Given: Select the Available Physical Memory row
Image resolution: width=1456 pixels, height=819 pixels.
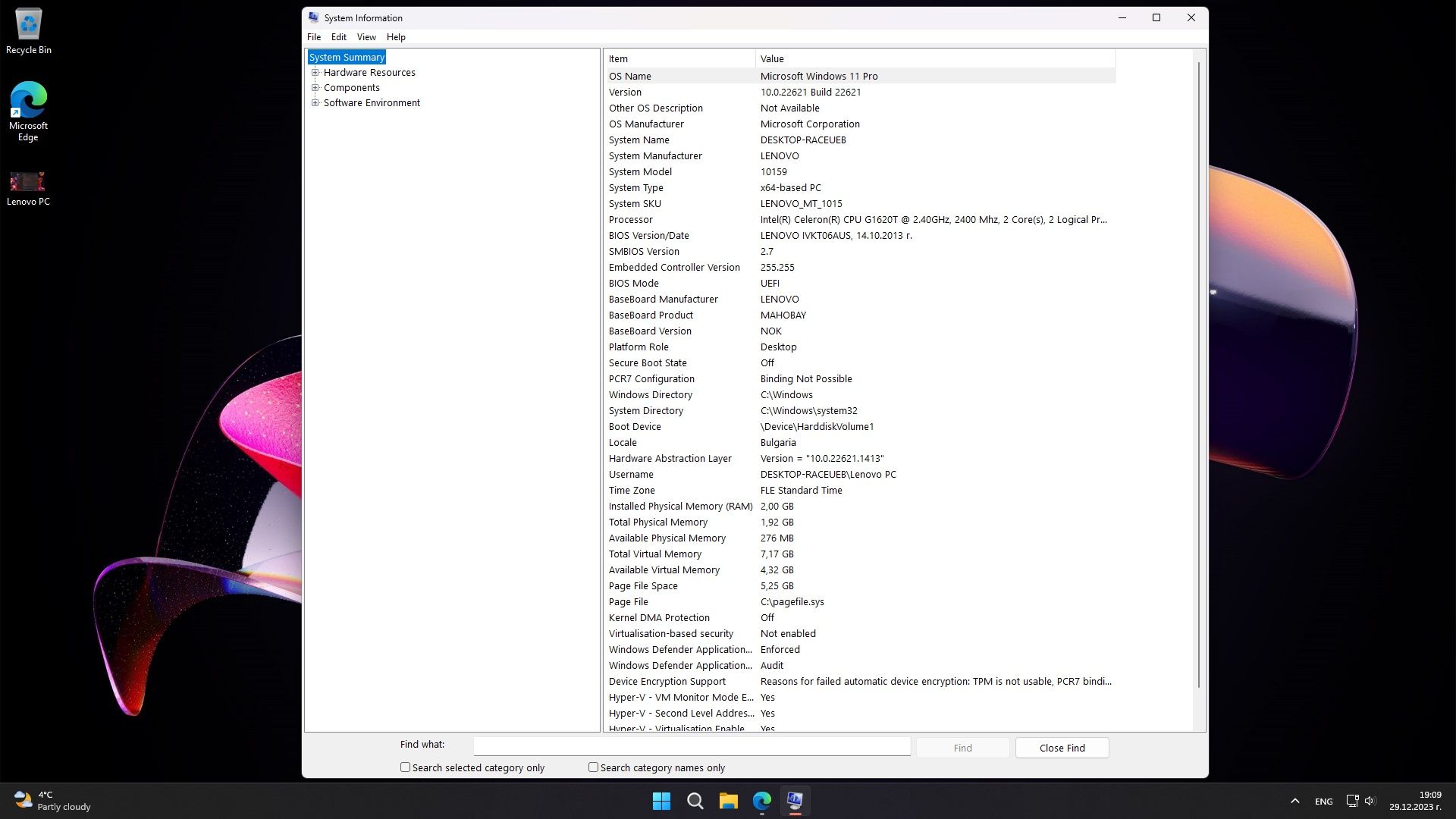Looking at the screenshot, I should [x=860, y=538].
